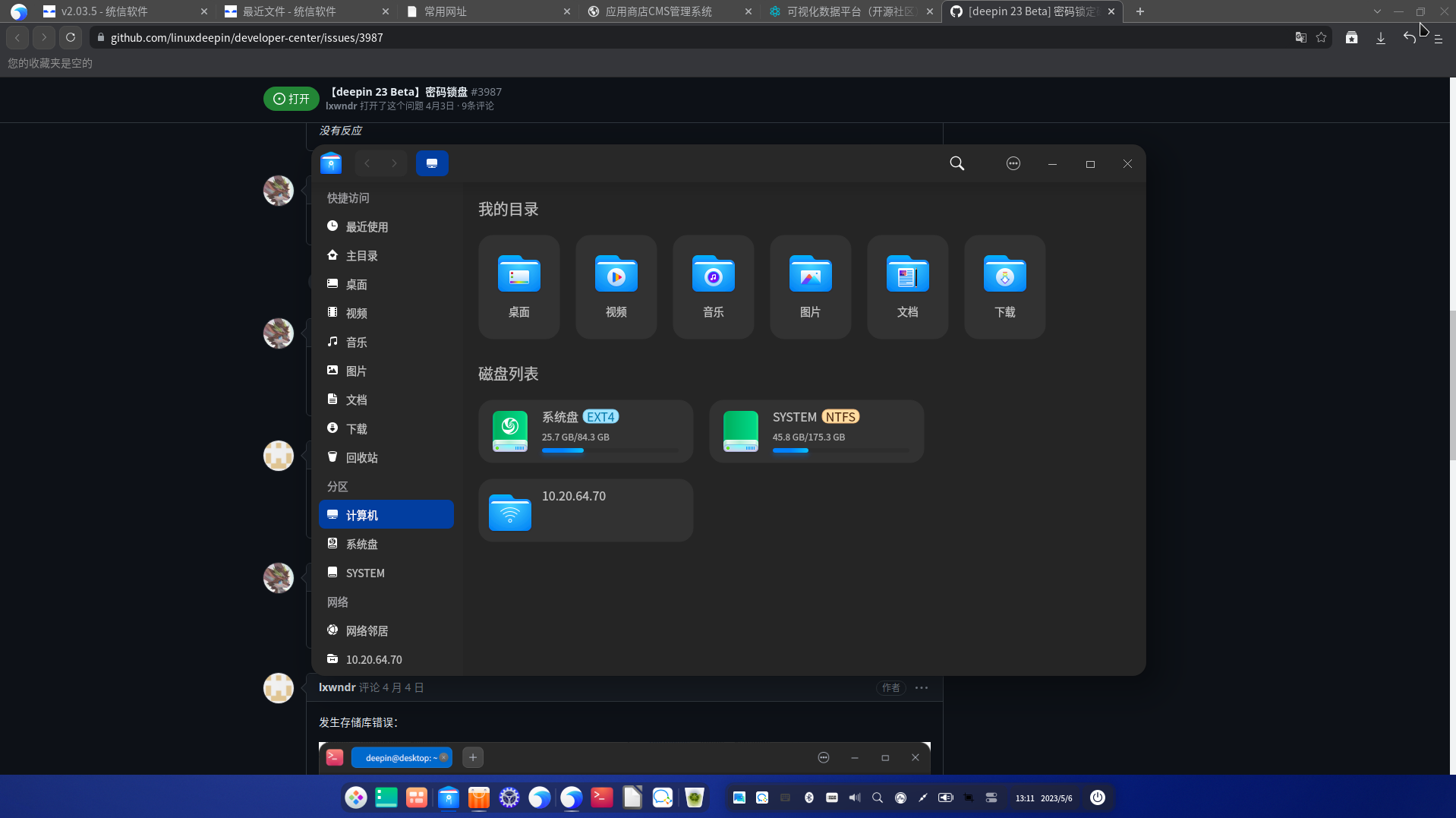The image size is (1456, 818).
Task: Open 网络邻居 network neighborhood in sidebar
Action: (x=367, y=630)
